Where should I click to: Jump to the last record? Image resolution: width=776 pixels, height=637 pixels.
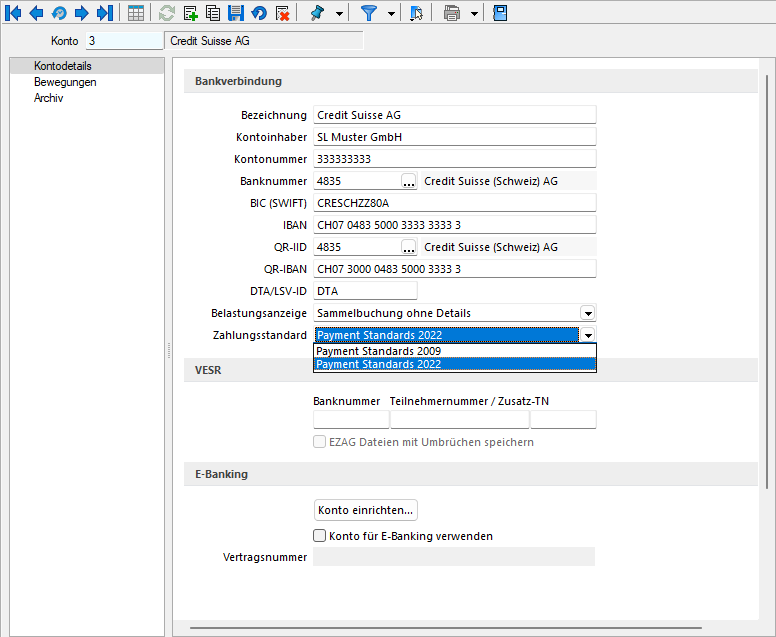point(104,13)
